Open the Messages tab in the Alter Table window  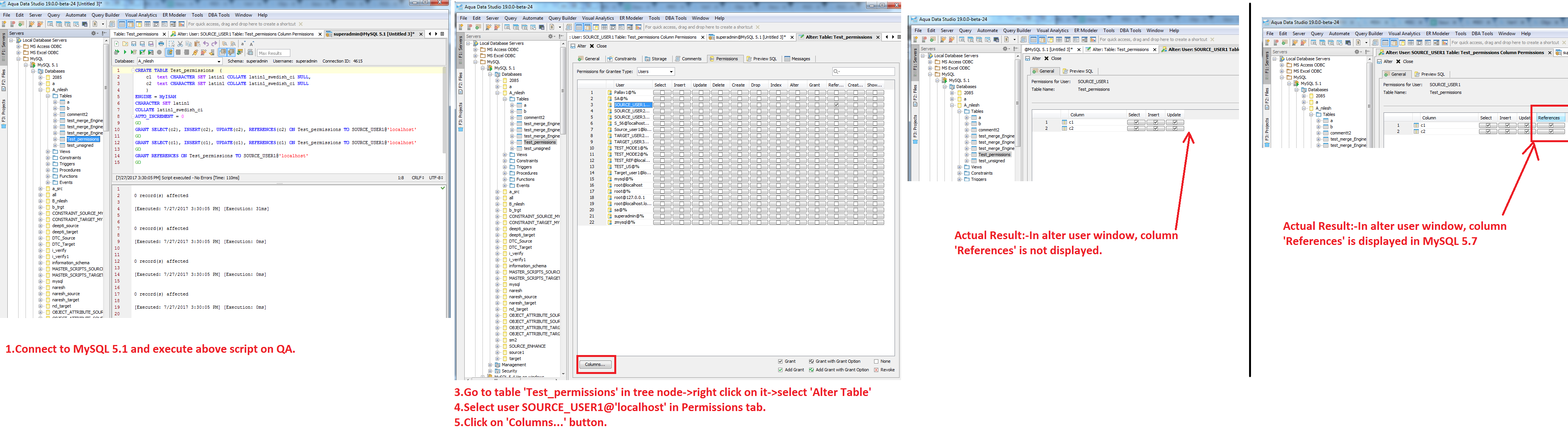click(798, 59)
